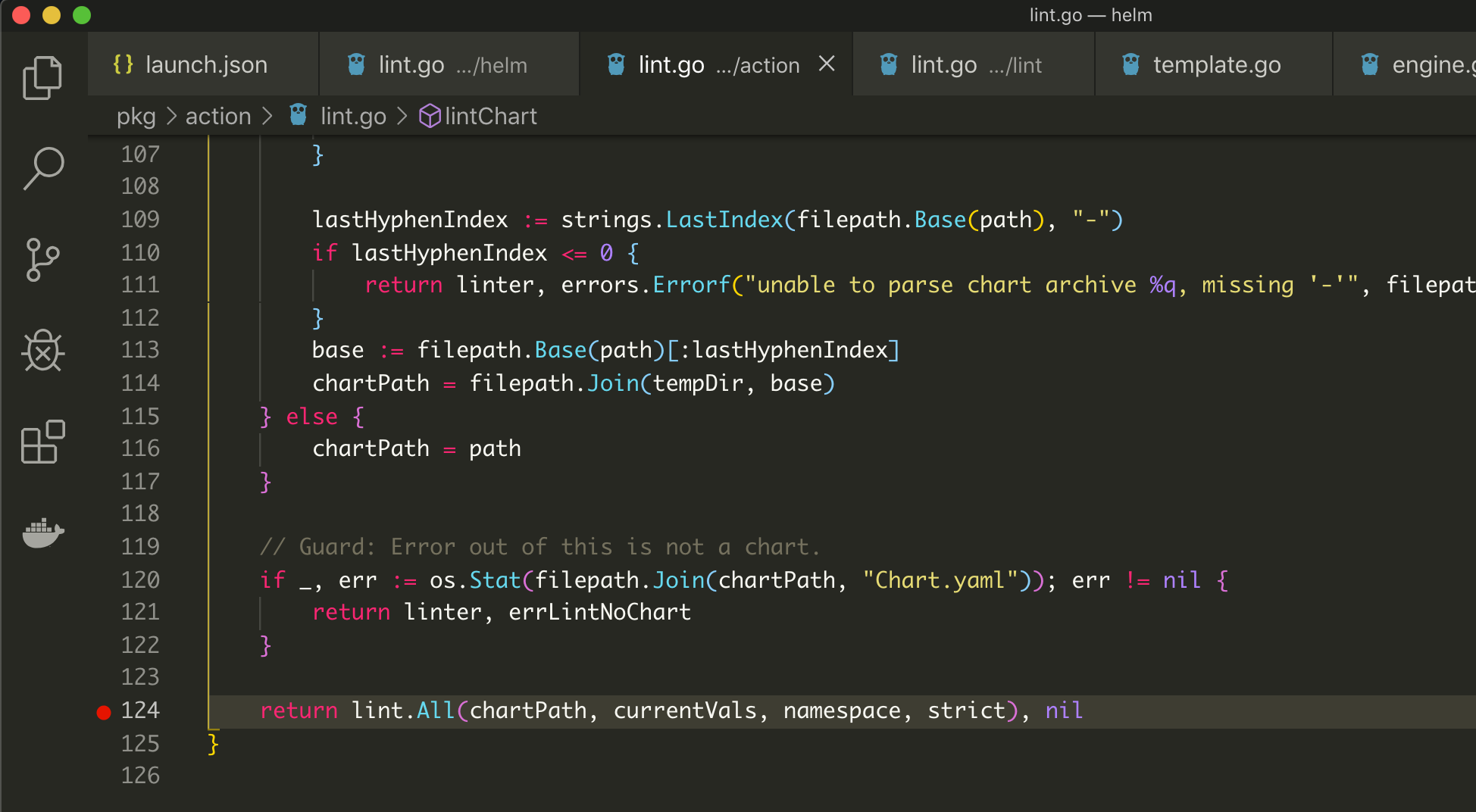Viewport: 1476px width, 812px height.
Task: Switch to the lint.go .../lint tab
Action: 974,64
